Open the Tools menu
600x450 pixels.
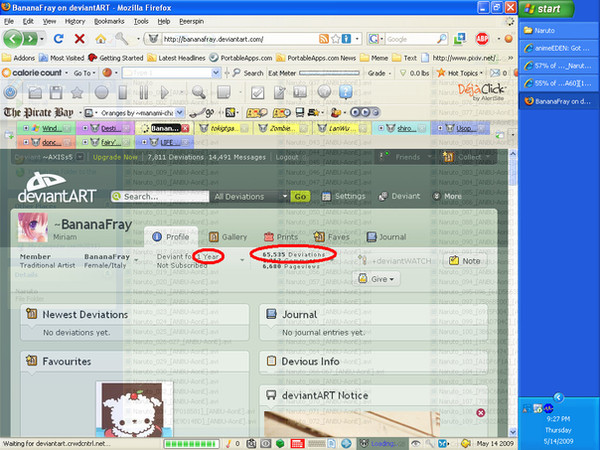pos(141,21)
